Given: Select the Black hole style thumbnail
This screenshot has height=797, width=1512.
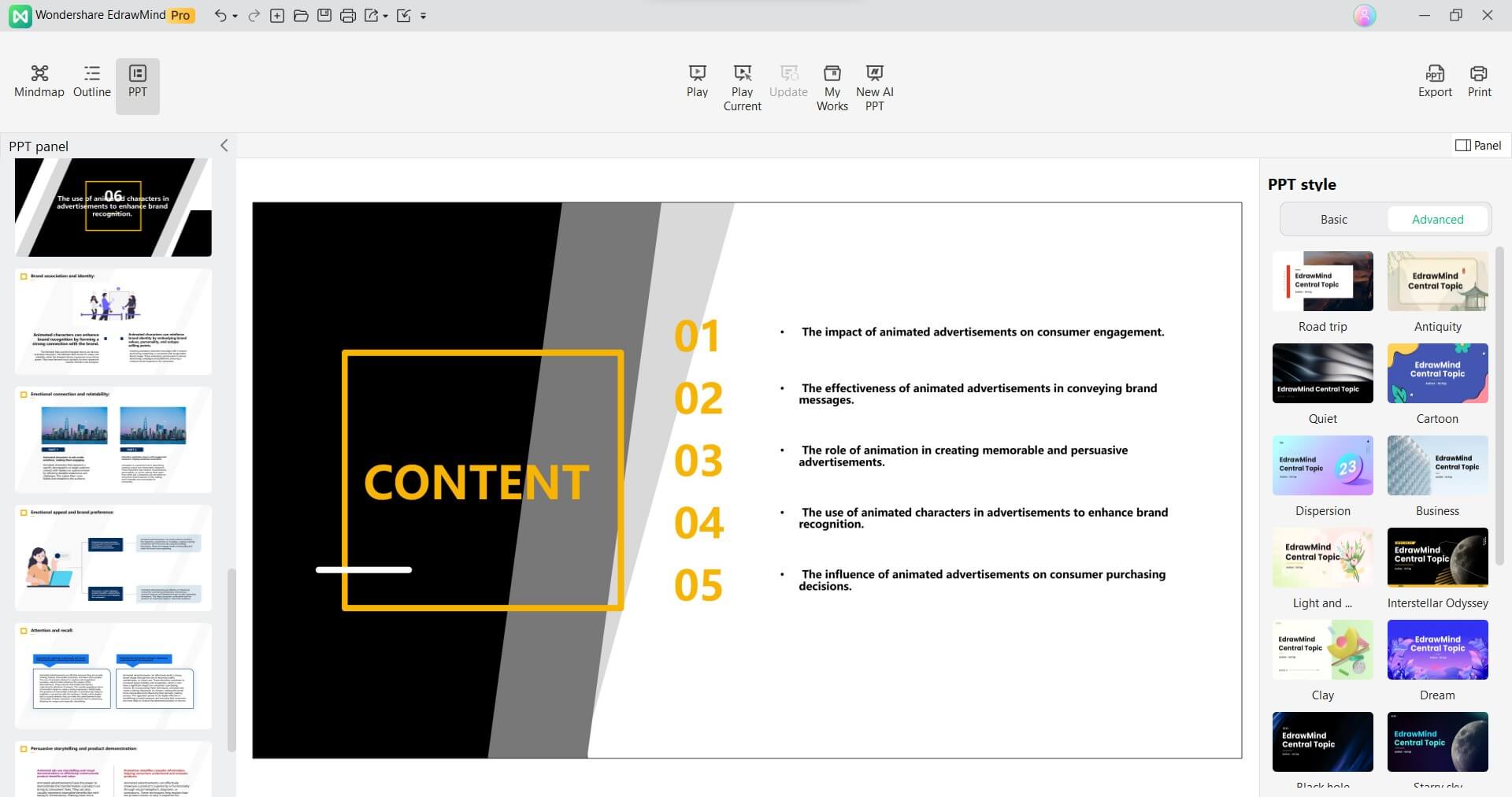Looking at the screenshot, I should point(1323,742).
